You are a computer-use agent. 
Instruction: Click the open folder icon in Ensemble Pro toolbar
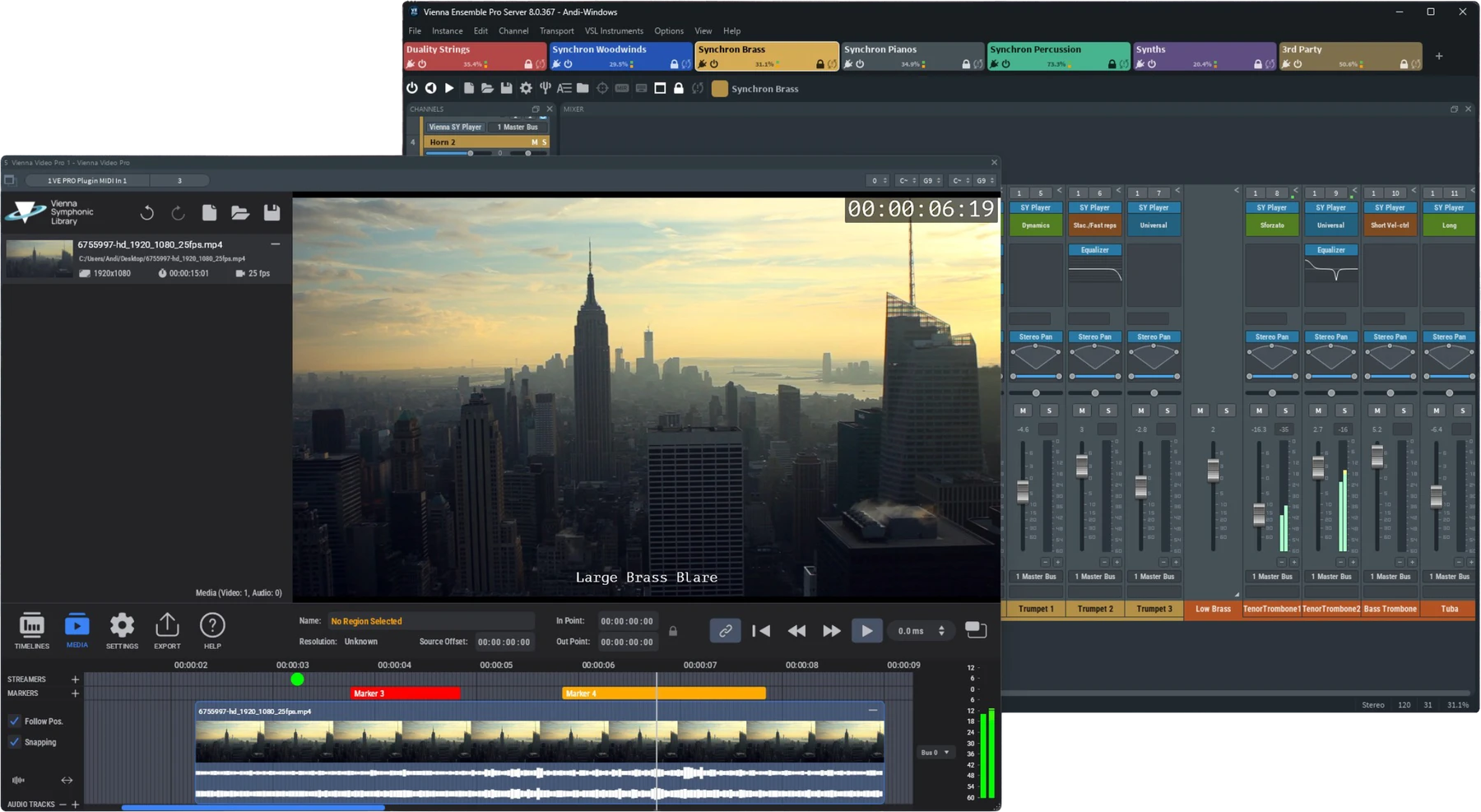487,88
